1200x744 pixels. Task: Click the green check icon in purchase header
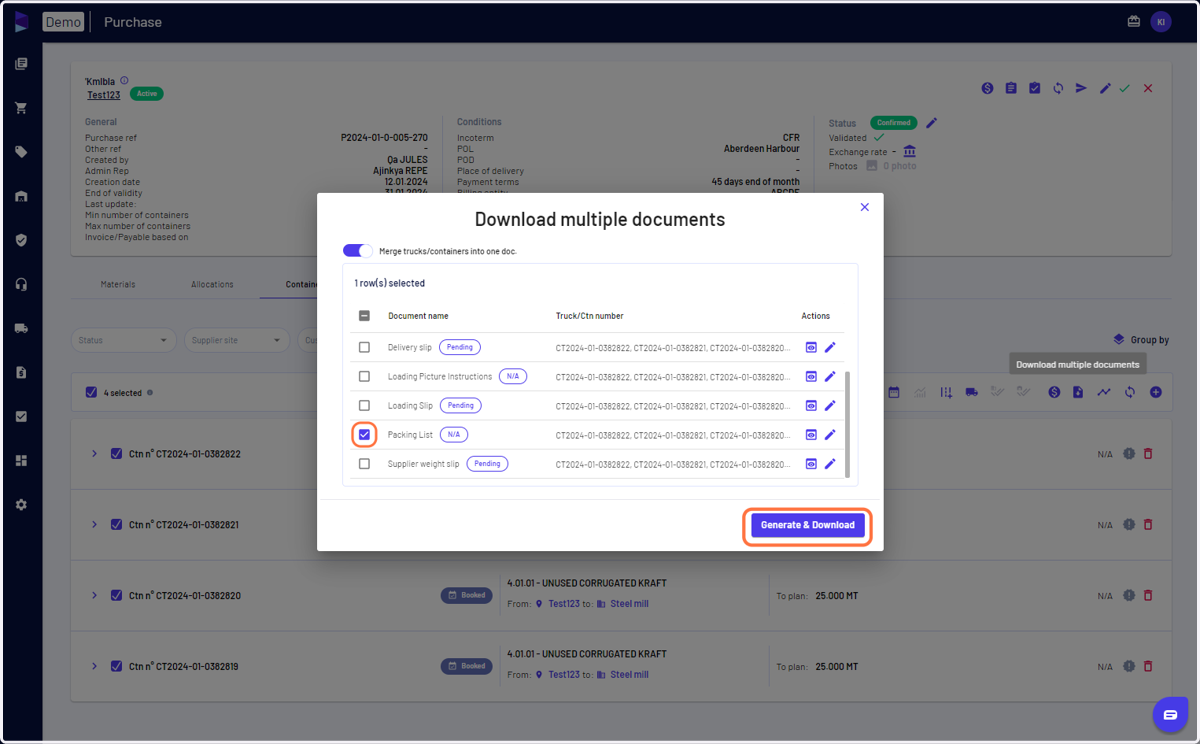pos(1125,88)
